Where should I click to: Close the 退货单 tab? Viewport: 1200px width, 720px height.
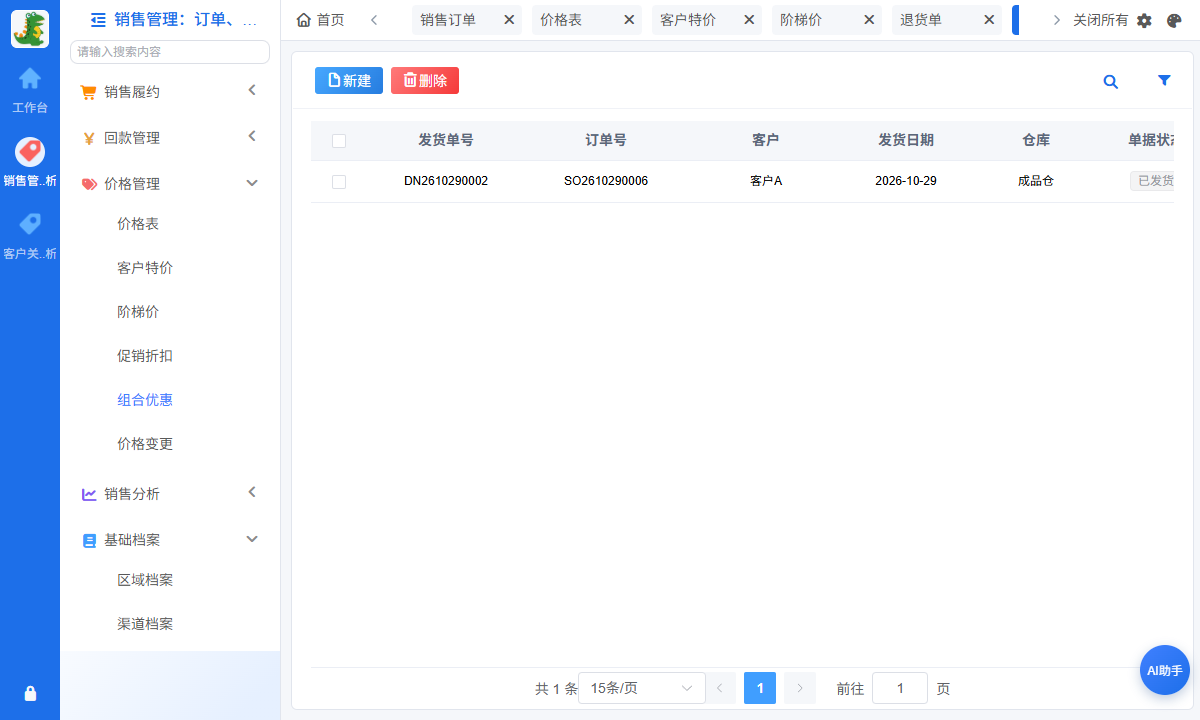(989, 20)
